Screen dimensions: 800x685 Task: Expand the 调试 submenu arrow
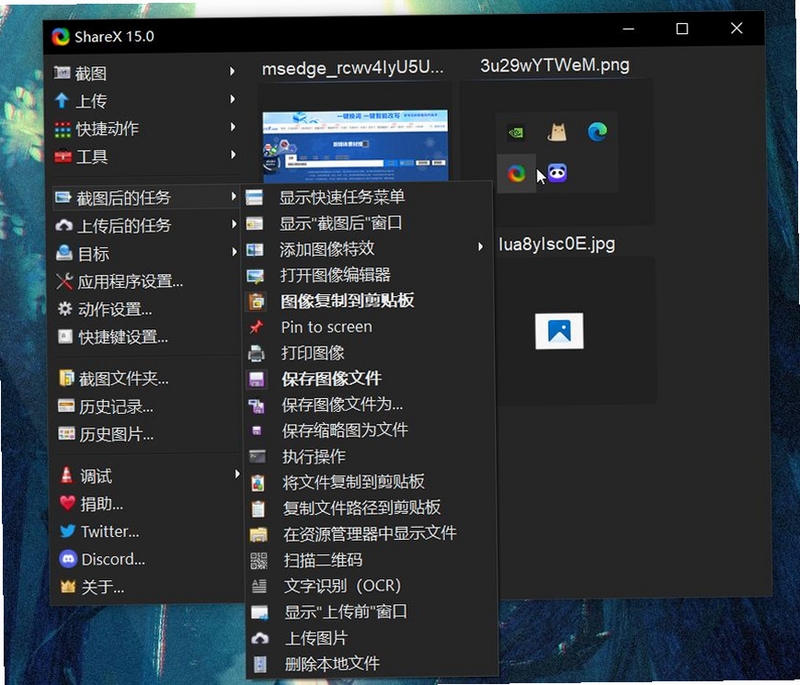237,474
